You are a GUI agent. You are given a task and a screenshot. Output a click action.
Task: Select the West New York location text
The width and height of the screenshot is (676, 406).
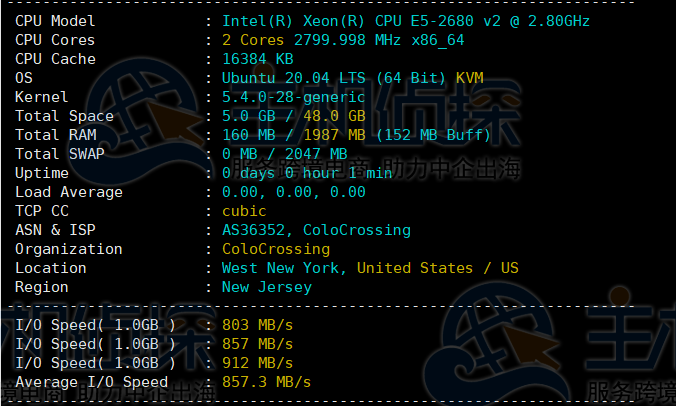coord(284,268)
